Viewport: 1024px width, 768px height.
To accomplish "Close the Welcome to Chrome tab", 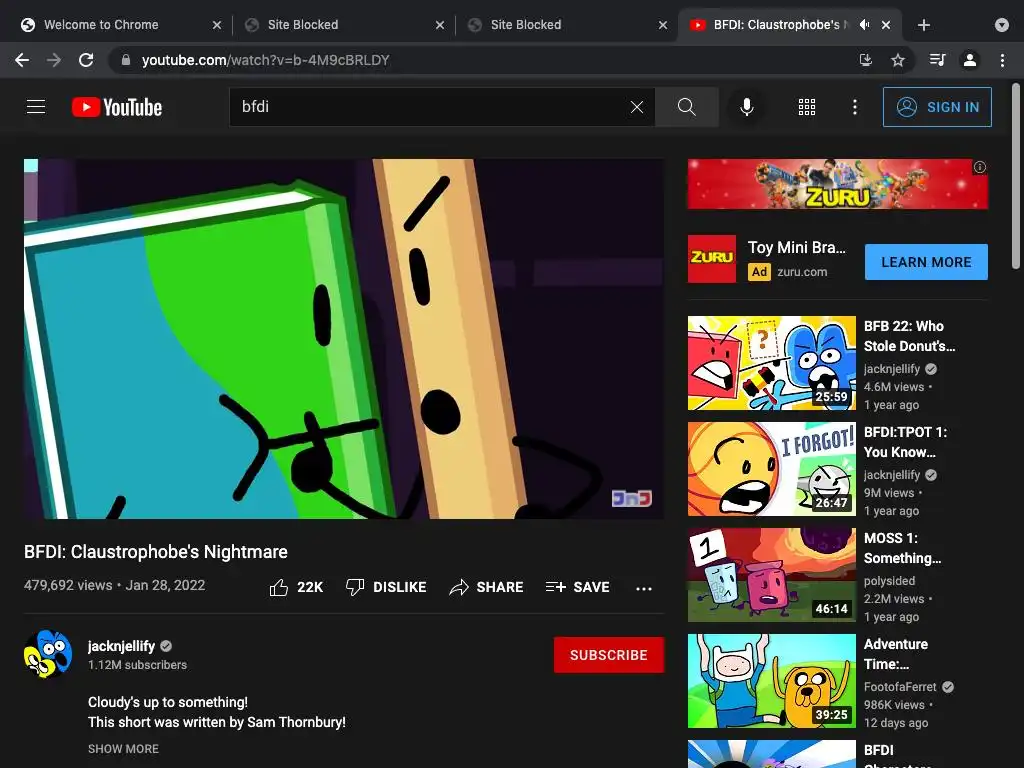I will pos(217,25).
